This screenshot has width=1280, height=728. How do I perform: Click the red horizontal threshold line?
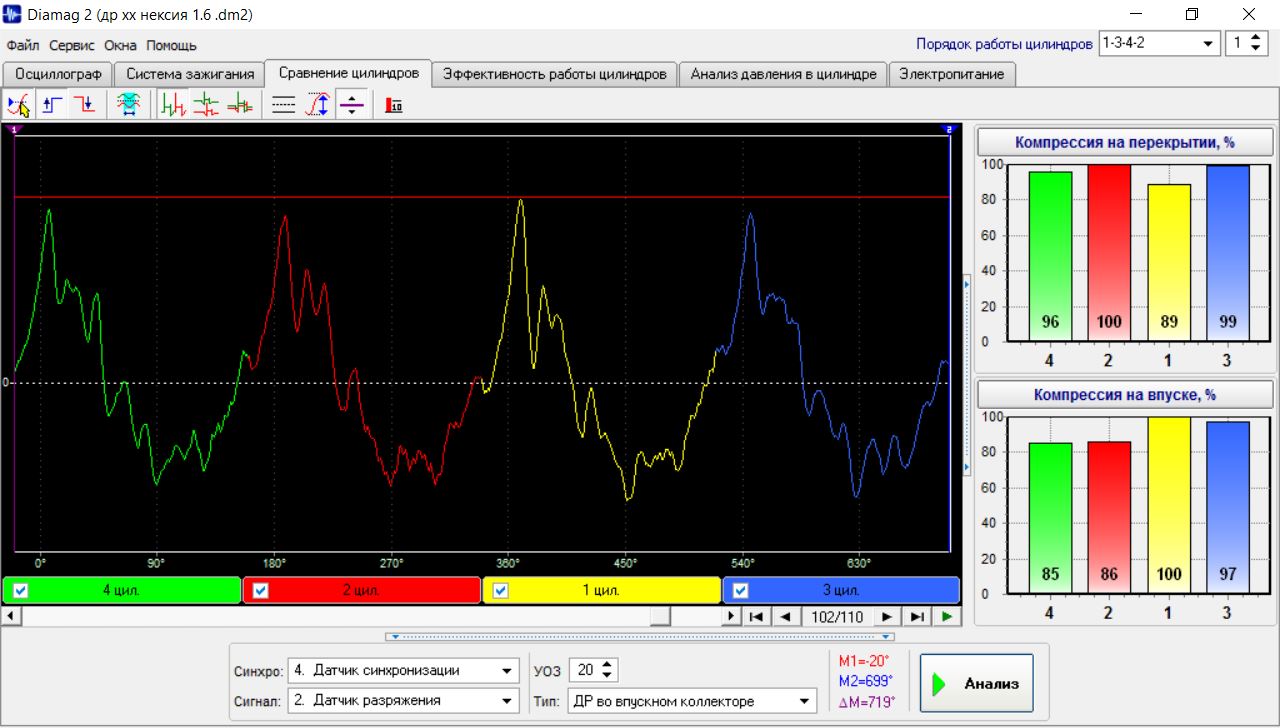(x=482, y=197)
